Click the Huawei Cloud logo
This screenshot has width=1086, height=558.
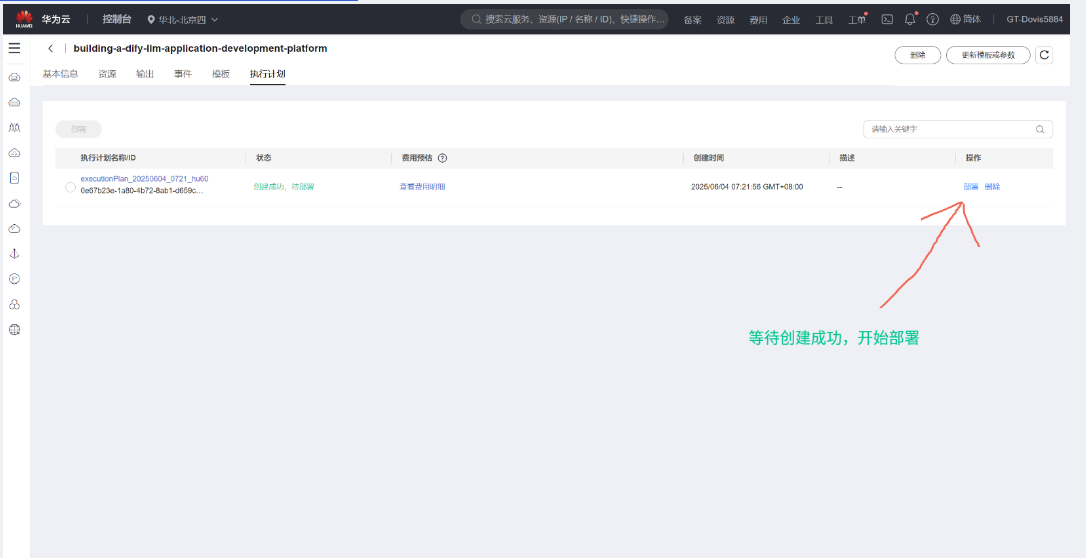23,19
